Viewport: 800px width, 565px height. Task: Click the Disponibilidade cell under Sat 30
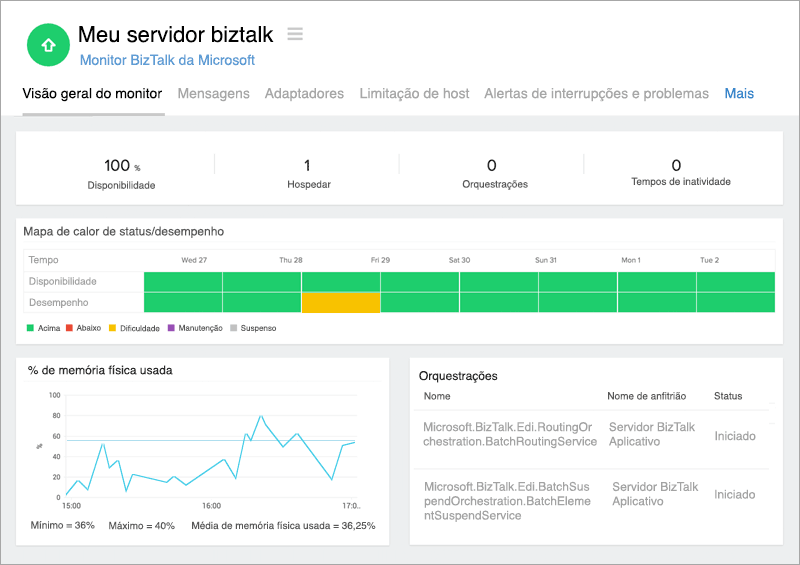coord(420,282)
